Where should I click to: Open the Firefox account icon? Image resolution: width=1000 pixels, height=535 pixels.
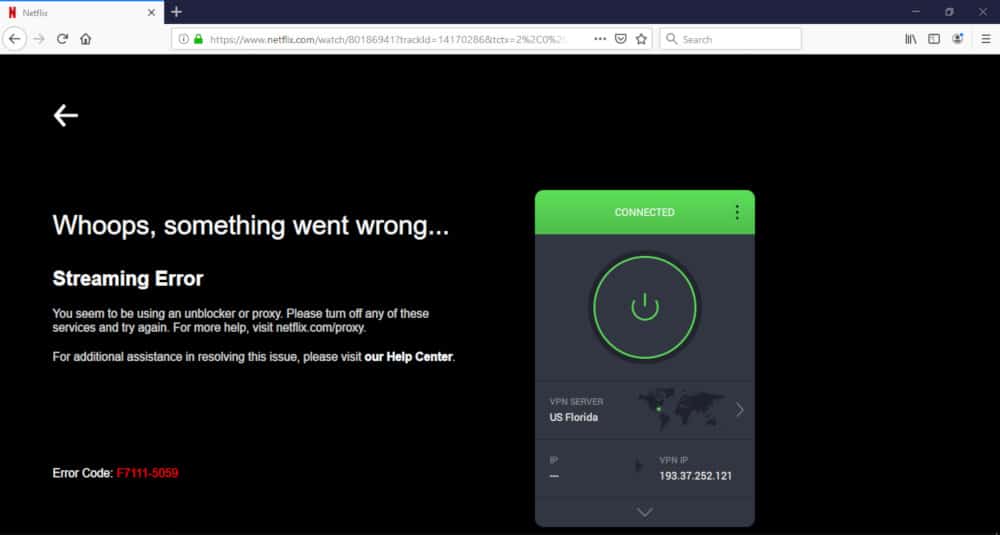point(957,39)
